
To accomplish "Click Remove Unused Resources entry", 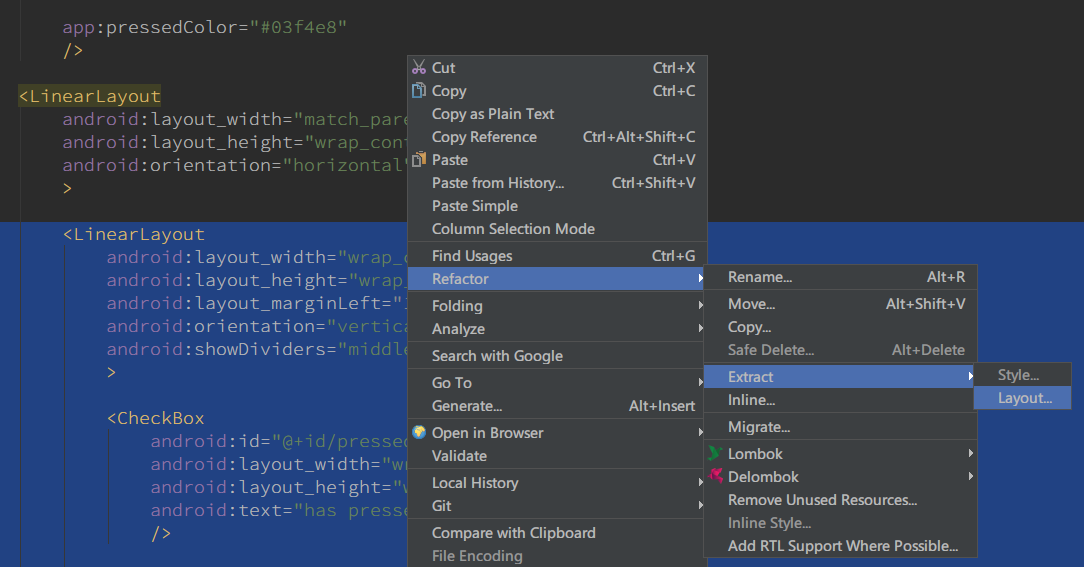I will 822,500.
